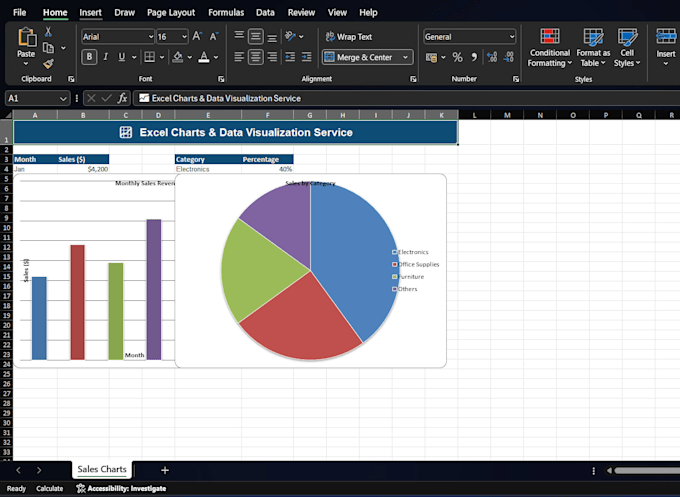Image resolution: width=680 pixels, height=497 pixels.
Task: Switch to the Page Layout tab
Action: (x=171, y=13)
